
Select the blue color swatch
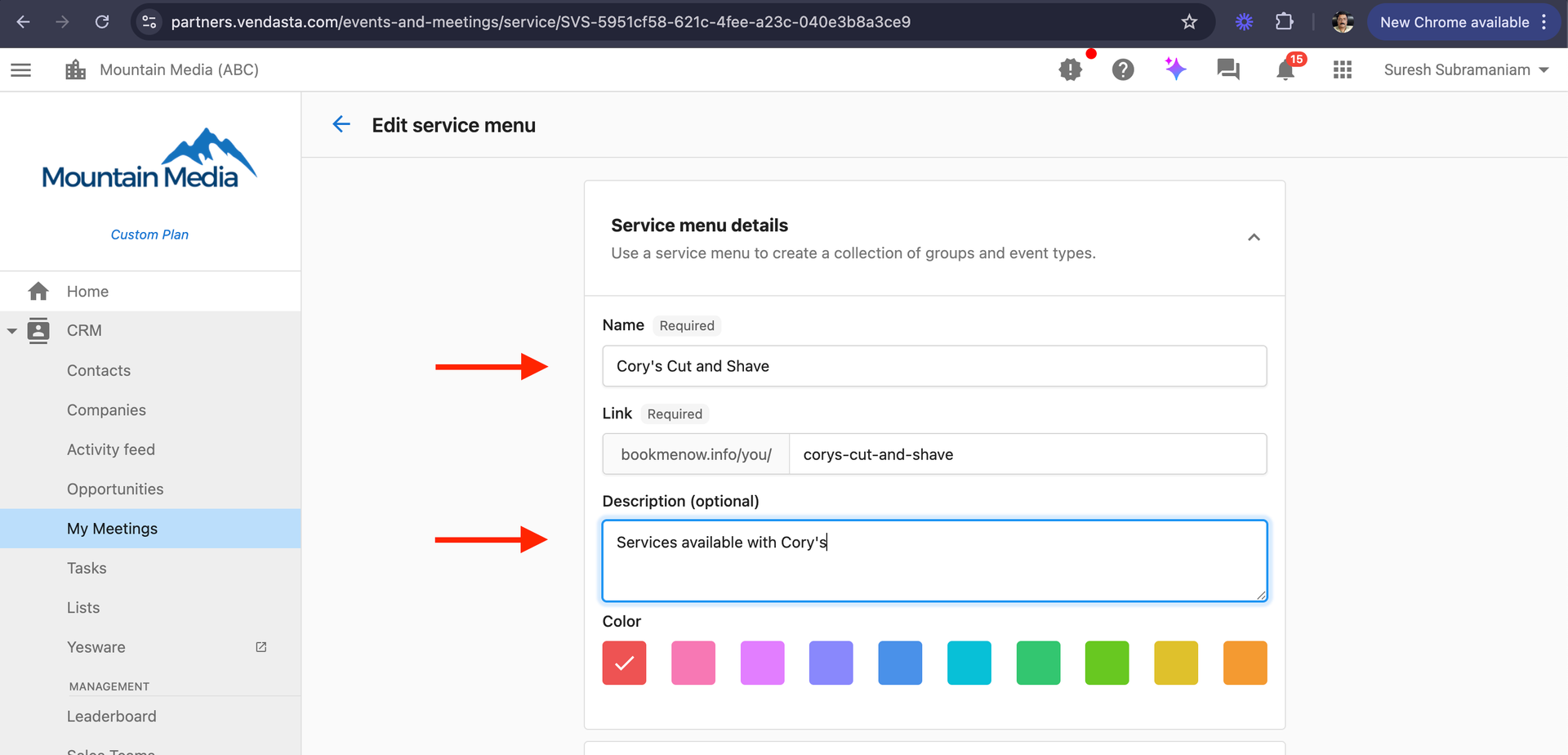click(x=900, y=663)
